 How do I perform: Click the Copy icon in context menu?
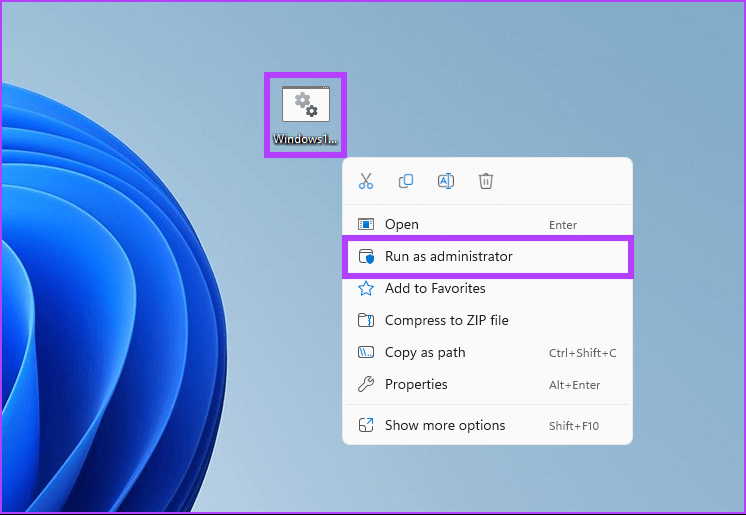click(x=406, y=181)
